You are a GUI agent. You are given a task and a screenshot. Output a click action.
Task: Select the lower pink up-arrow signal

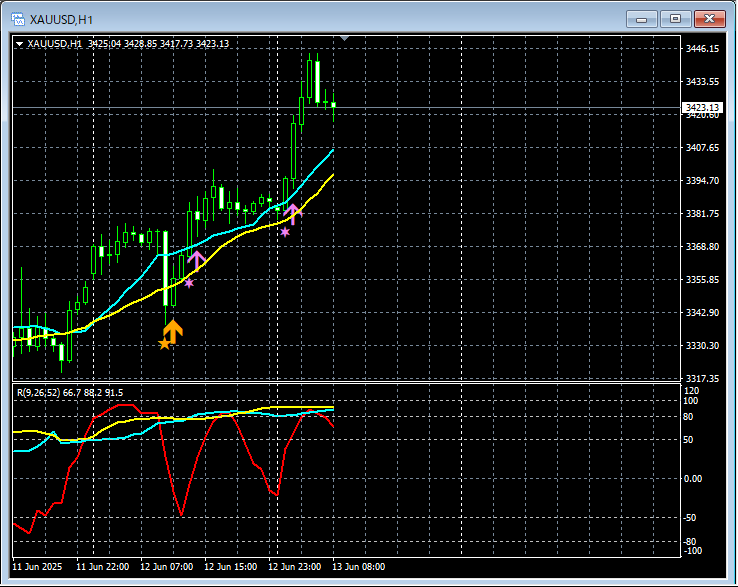197,260
